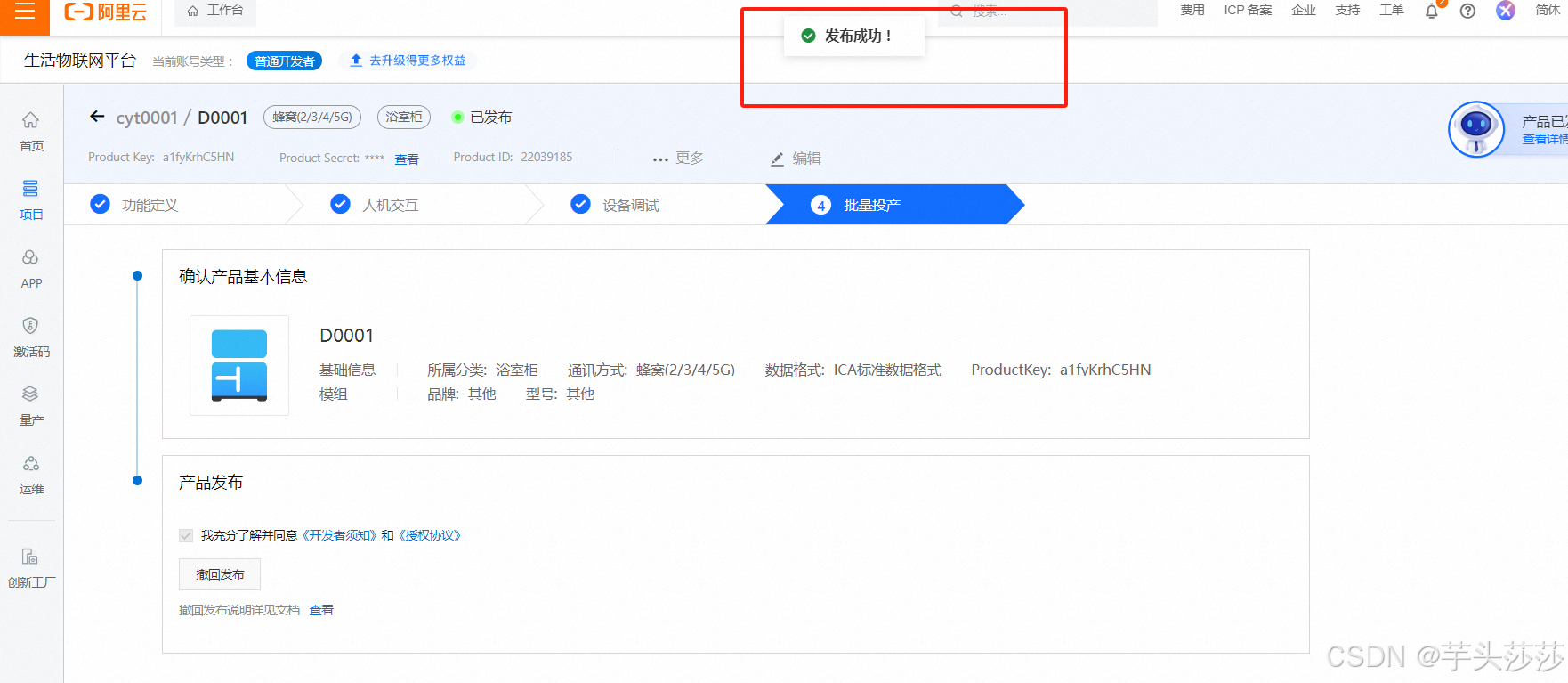Expand the 更多 options menu
The width and height of the screenshot is (1568, 683).
click(x=678, y=158)
